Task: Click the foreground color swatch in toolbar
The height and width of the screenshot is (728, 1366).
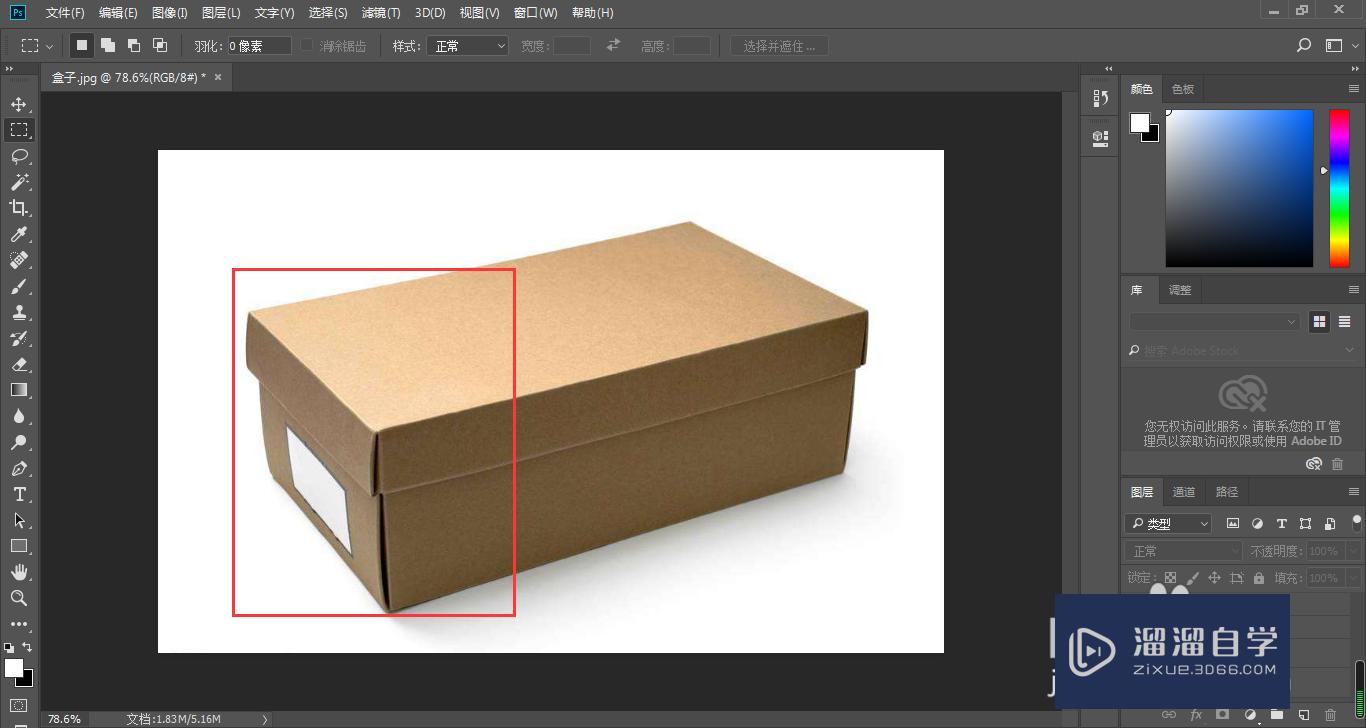Action: [x=13, y=668]
